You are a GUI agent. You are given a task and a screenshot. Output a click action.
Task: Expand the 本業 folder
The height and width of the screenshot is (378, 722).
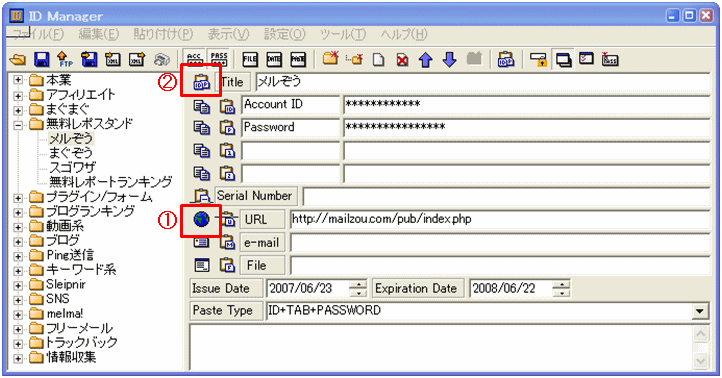click(x=17, y=80)
